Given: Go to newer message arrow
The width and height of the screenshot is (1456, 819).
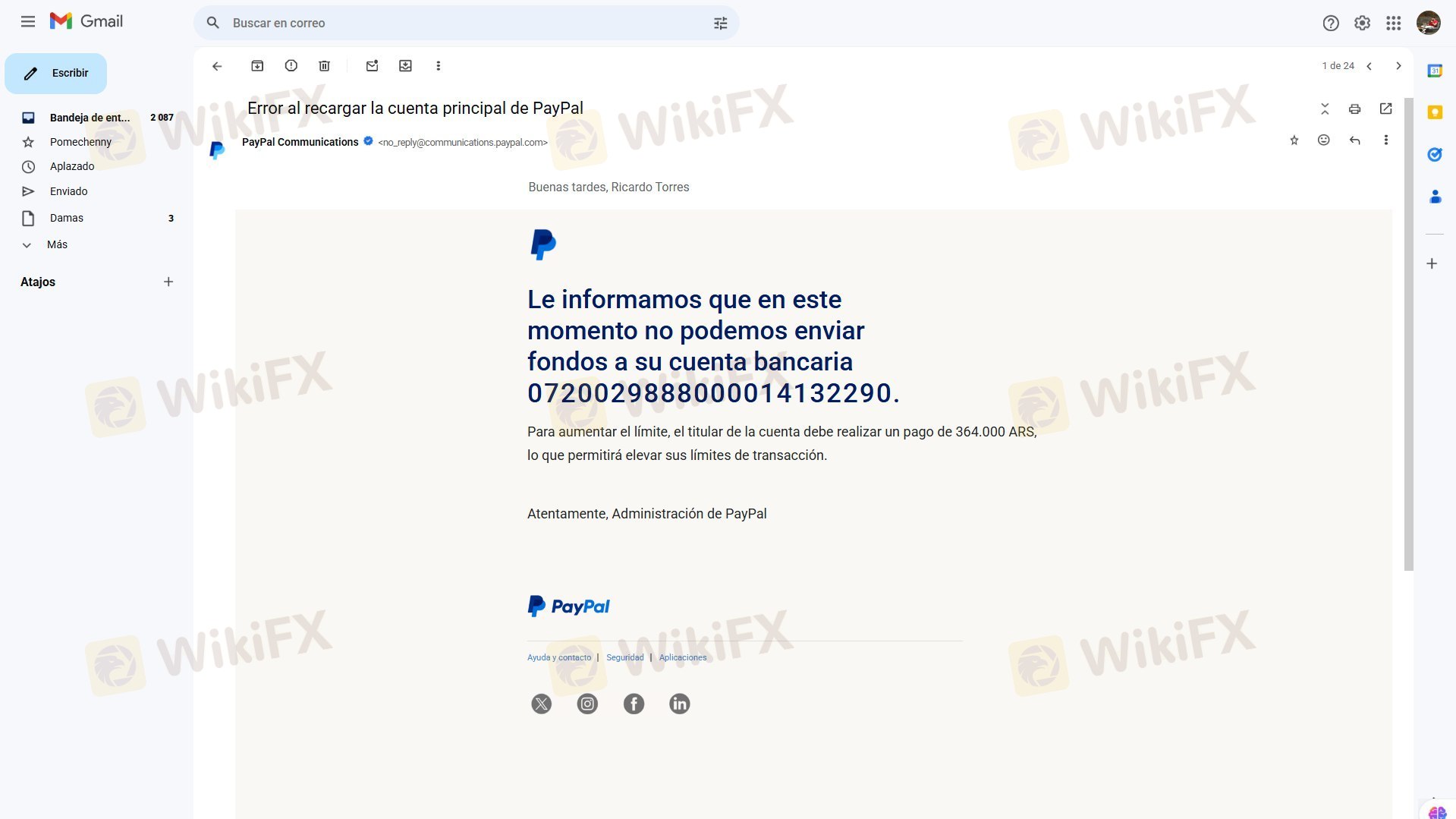Looking at the screenshot, I should pos(1369,66).
